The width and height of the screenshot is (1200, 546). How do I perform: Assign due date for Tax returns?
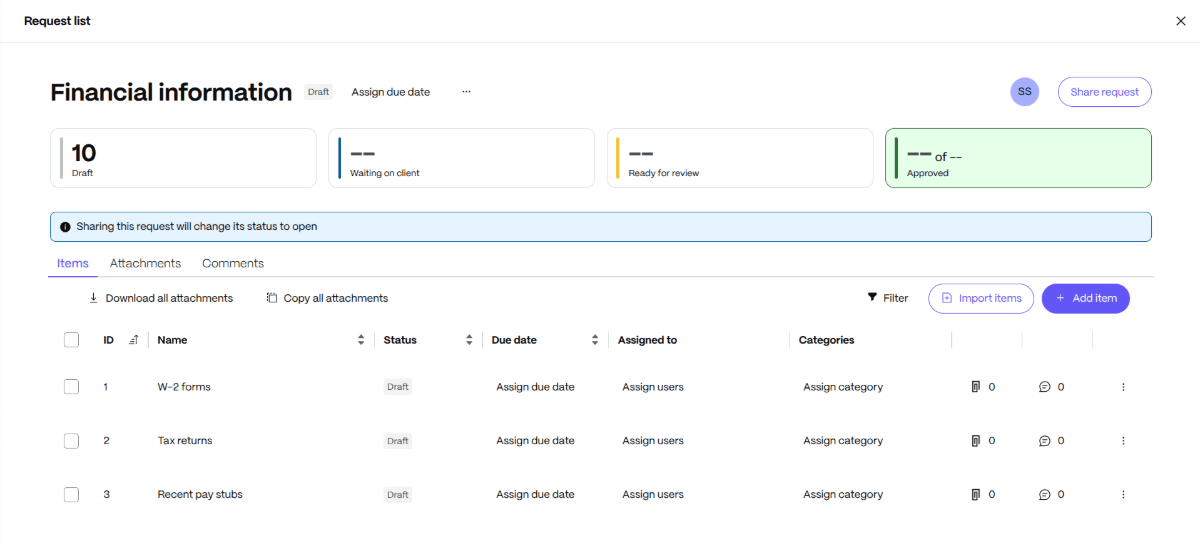[535, 441]
